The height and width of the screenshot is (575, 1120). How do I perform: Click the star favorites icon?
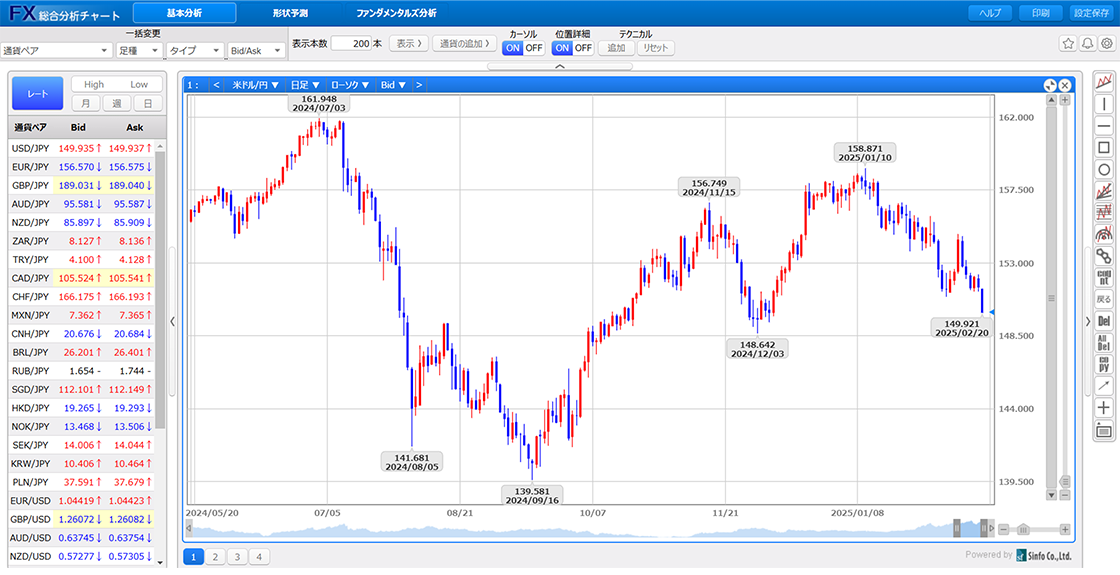click(x=1068, y=44)
